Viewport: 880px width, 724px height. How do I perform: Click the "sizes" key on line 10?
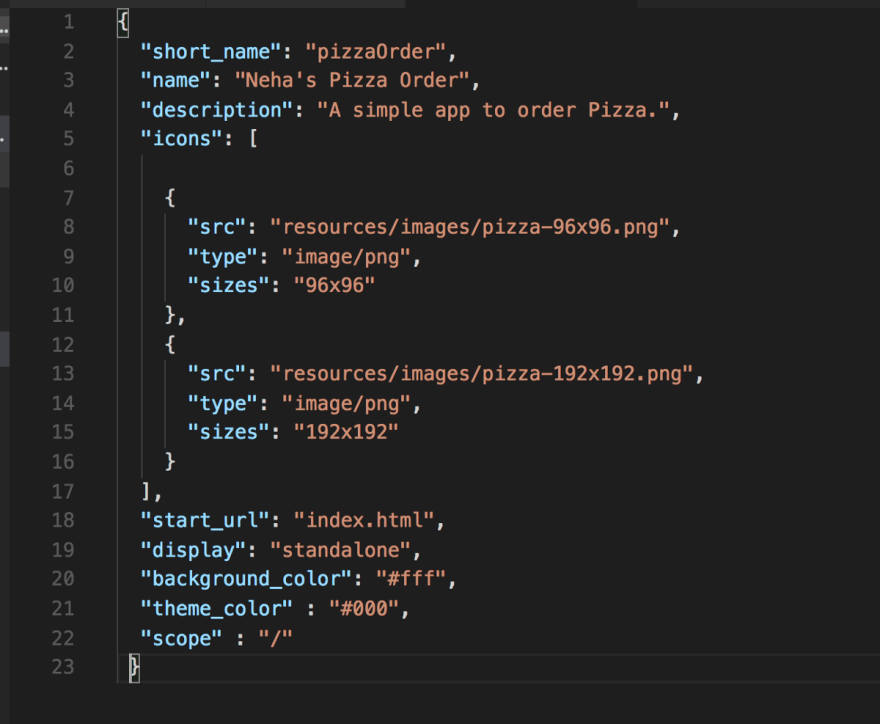point(228,286)
